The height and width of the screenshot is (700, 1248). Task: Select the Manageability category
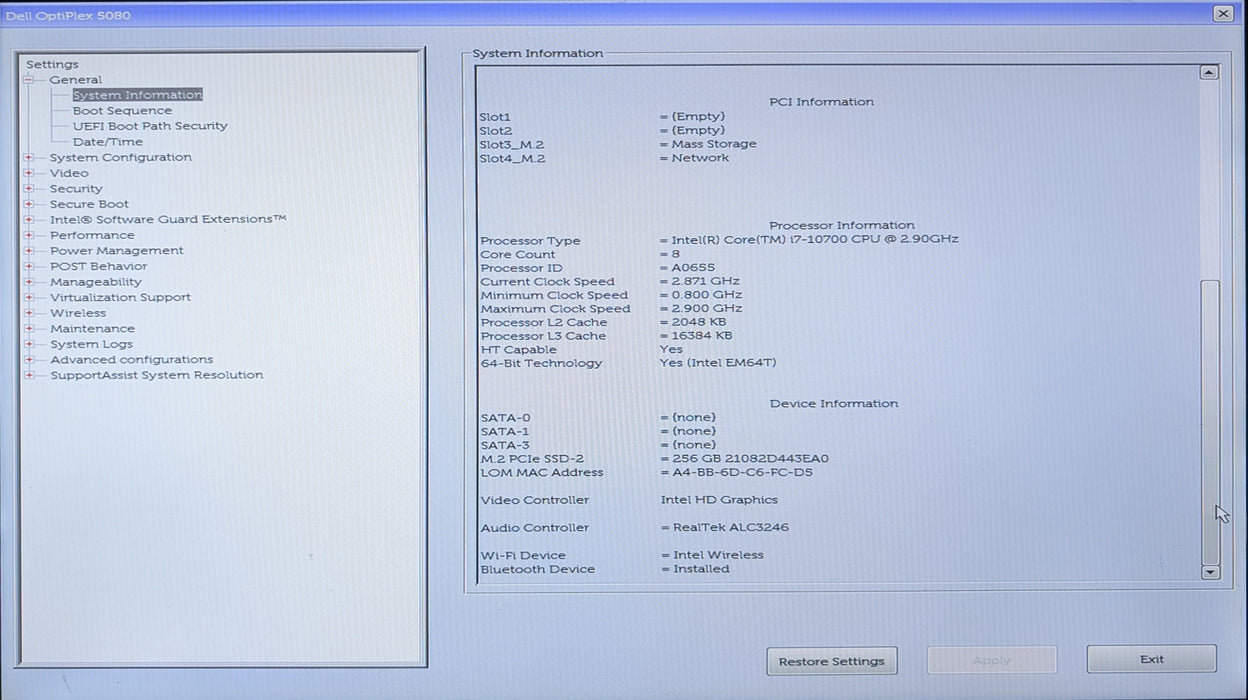(96, 282)
